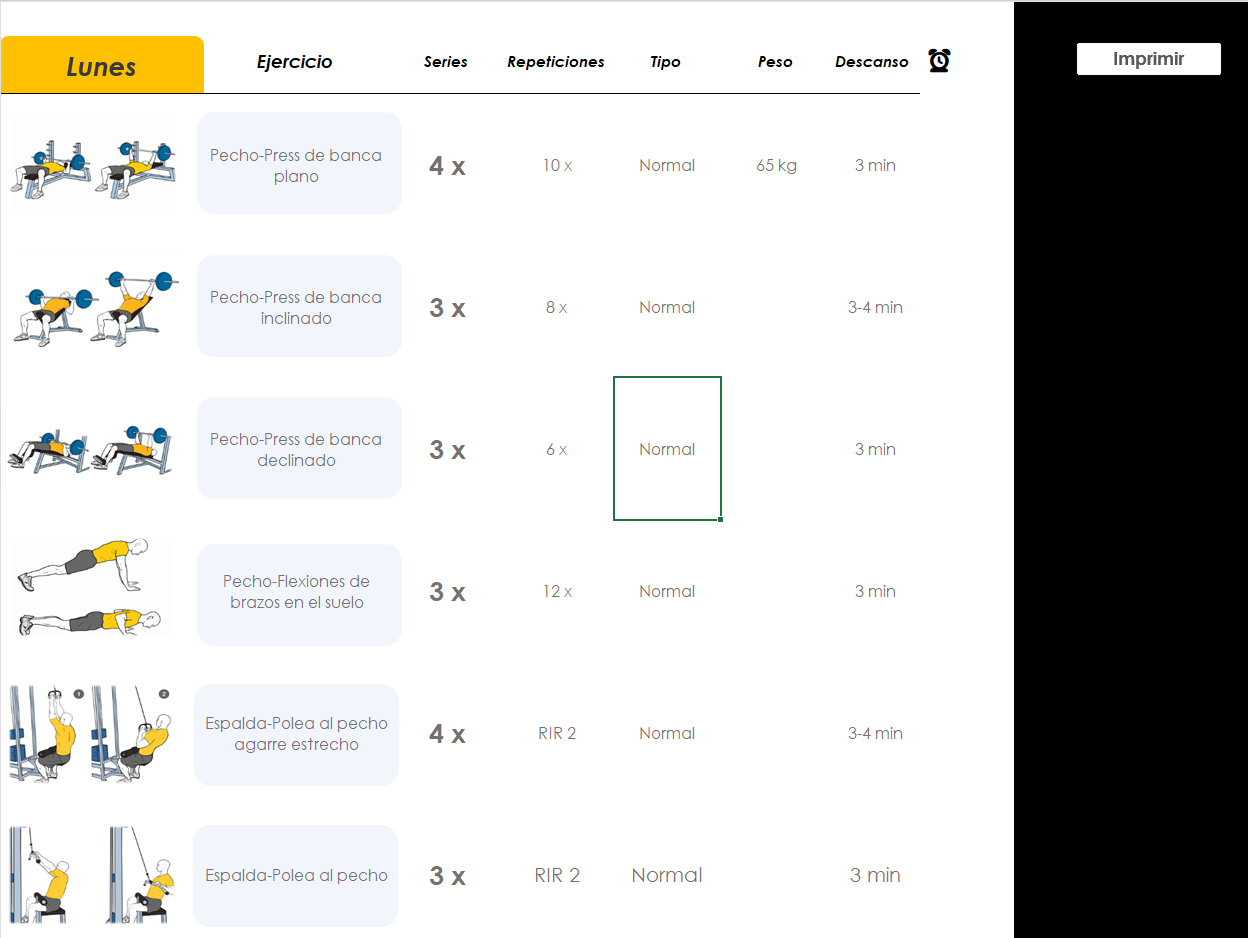Click the Descanso column header
Viewport: 1248px width, 938px height.
click(871, 62)
